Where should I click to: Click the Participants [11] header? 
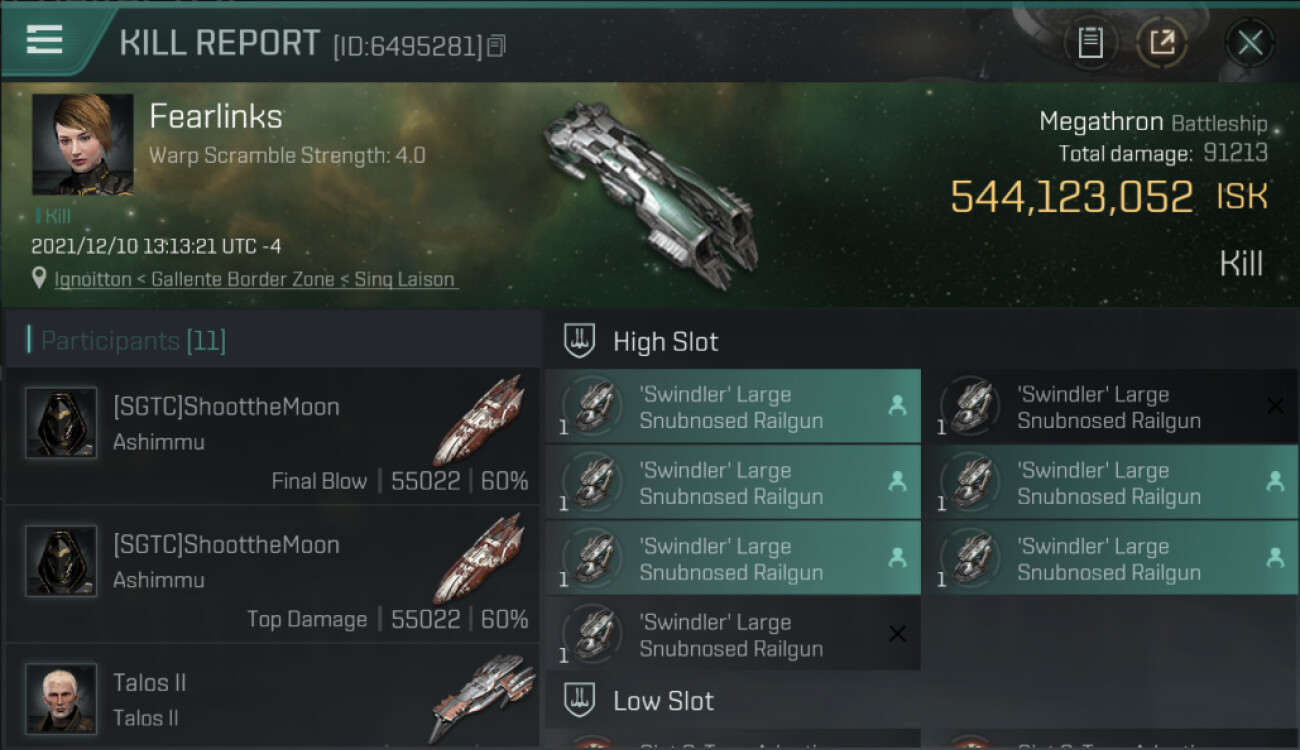click(x=133, y=341)
